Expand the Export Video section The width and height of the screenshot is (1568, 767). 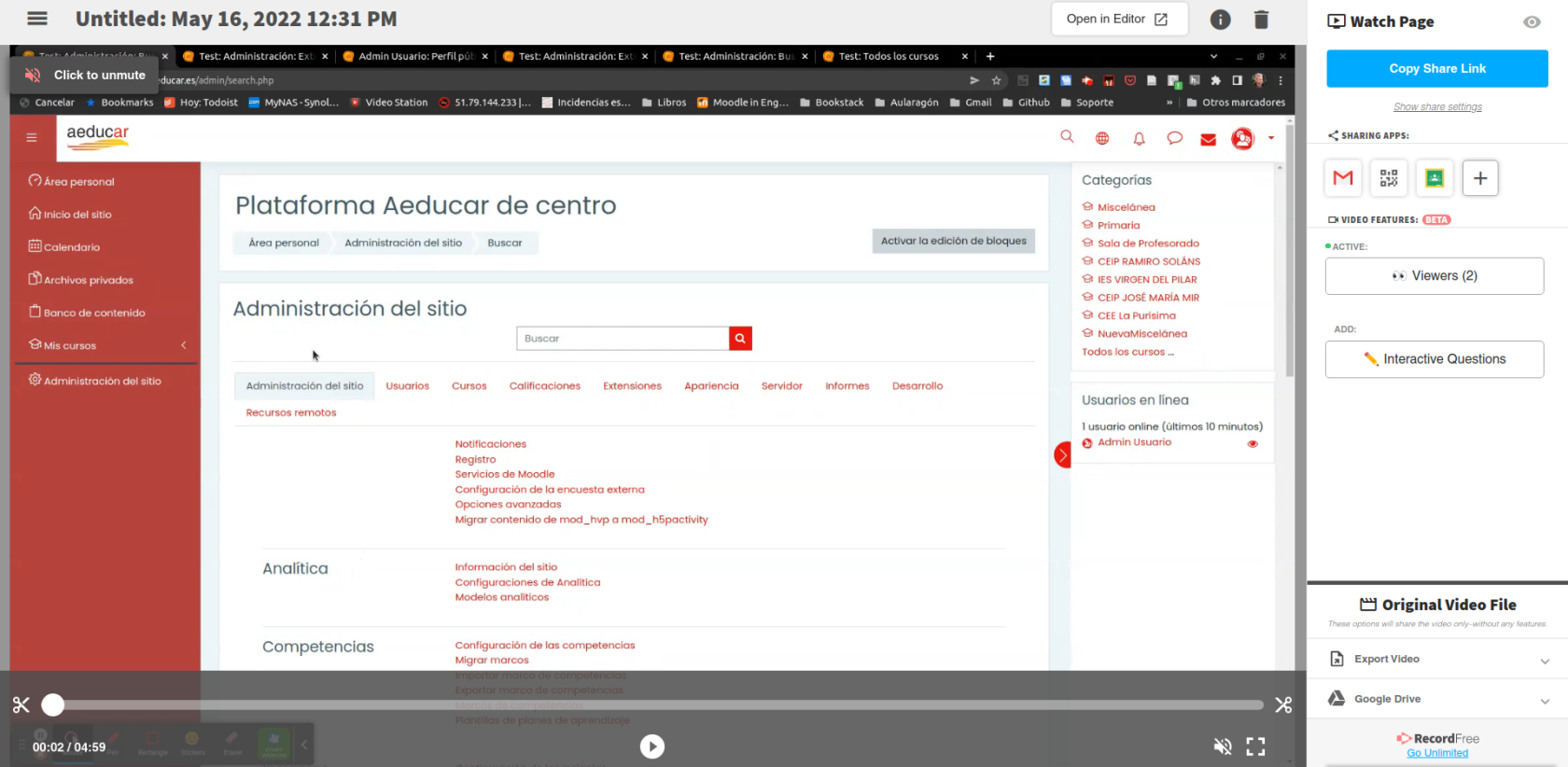(x=1437, y=659)
